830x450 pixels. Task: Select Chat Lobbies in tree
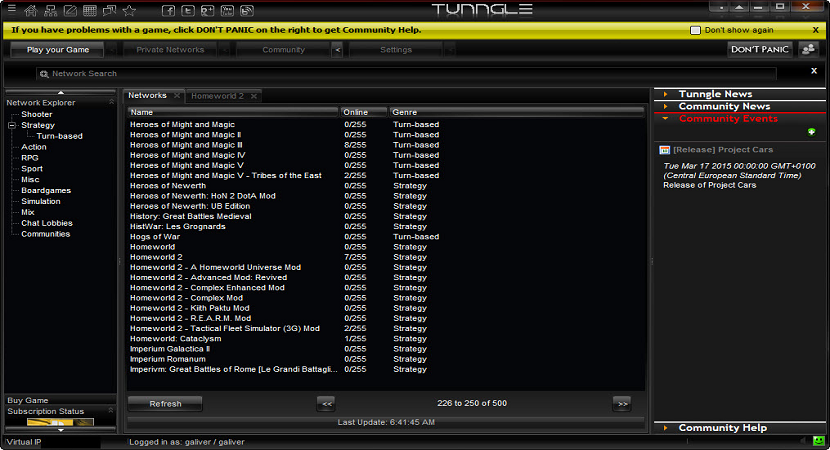click(x=47, y=223)
